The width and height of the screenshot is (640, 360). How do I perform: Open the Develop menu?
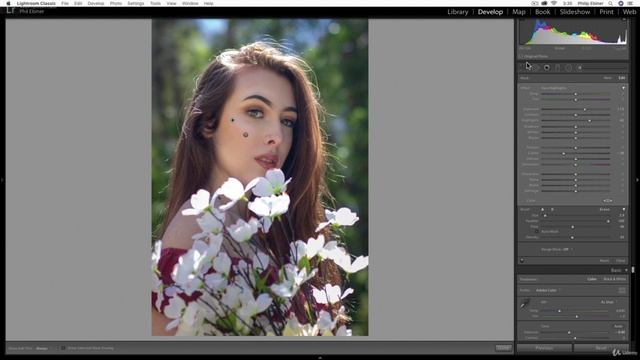tap(96, 3)
